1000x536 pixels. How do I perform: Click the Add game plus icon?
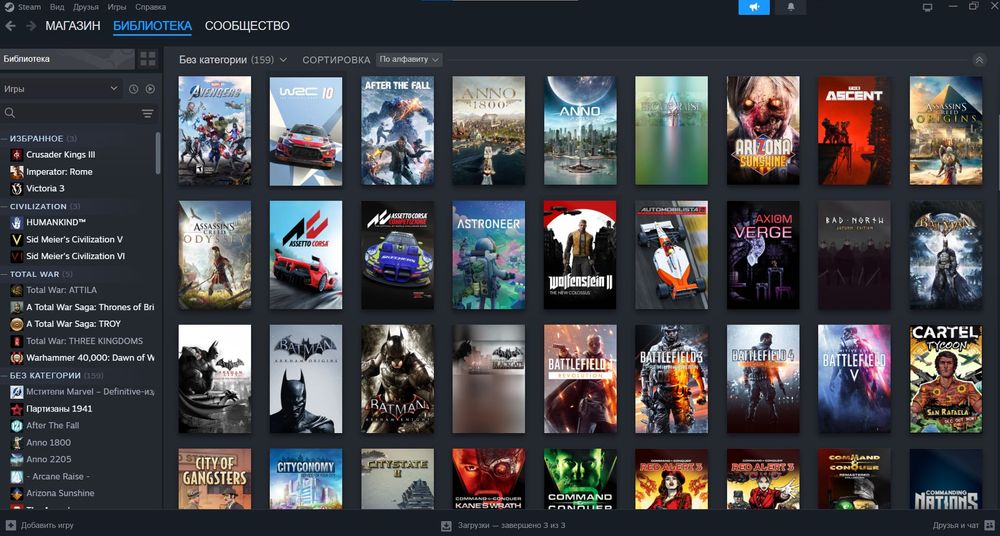[10, 526]
